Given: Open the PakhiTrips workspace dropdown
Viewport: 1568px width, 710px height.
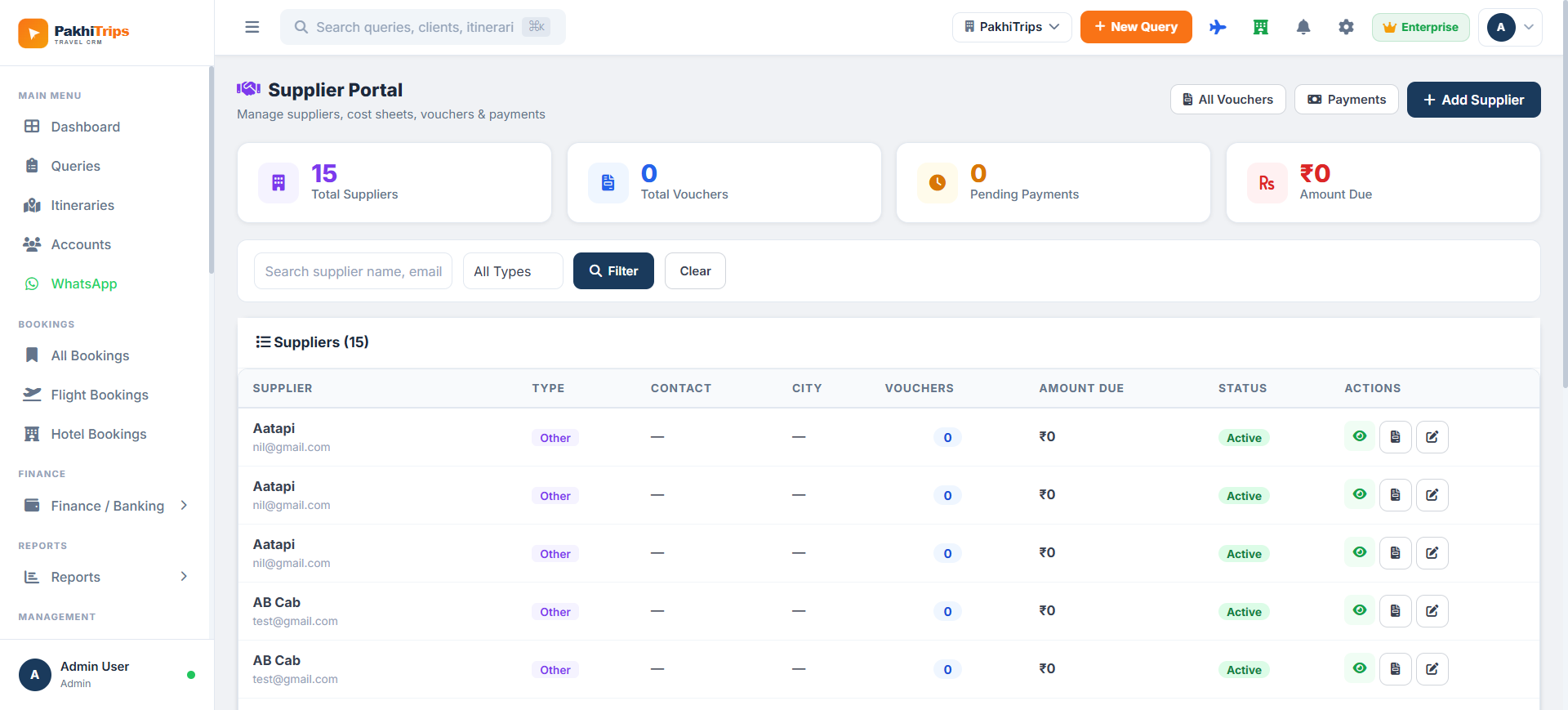Looking at the screenshot, I should 1012,27.
